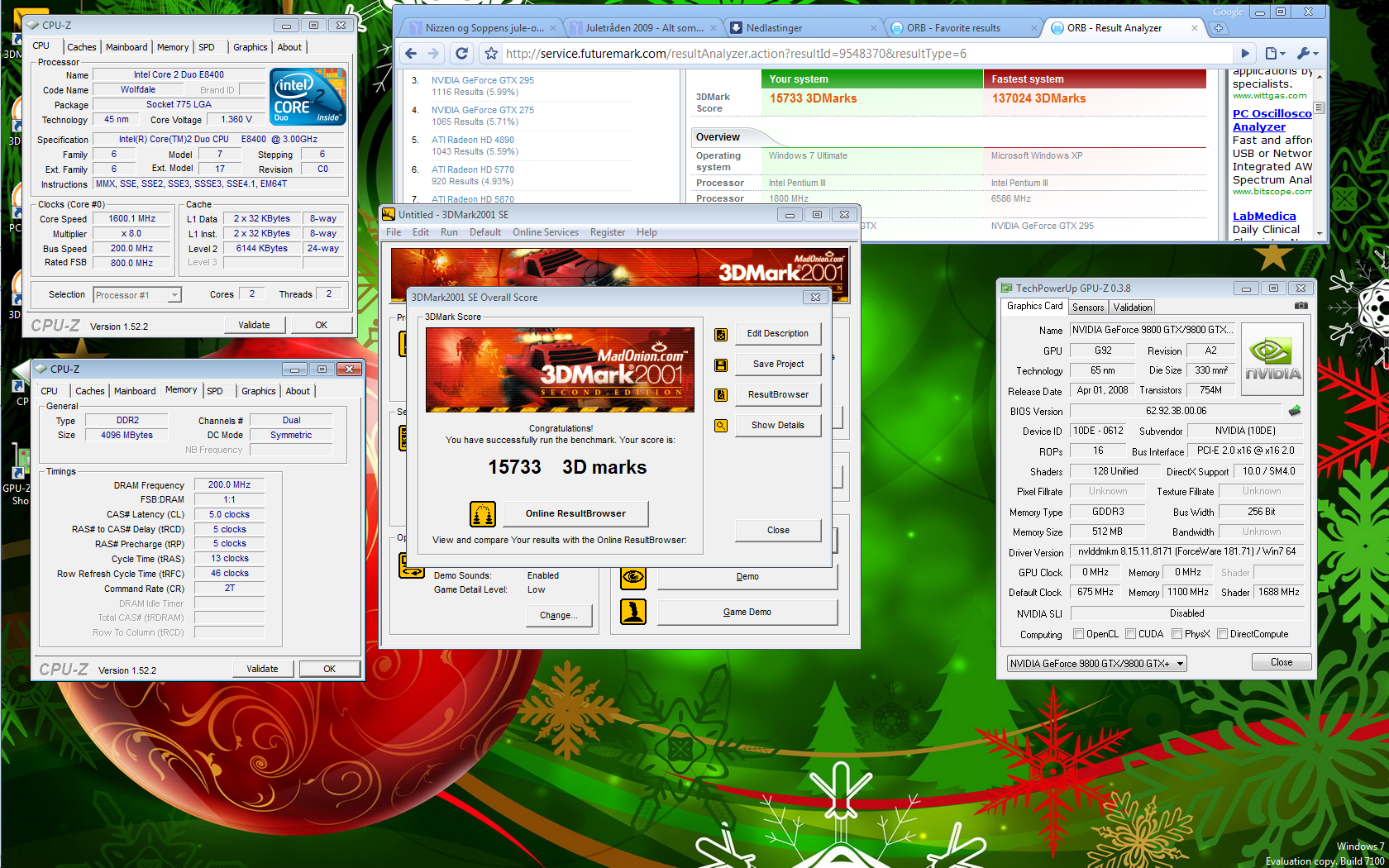This screenshot has width=1389, height=868.
Task: Click the browser ad scrollbar thumb
Action: tap(1320, 107)
